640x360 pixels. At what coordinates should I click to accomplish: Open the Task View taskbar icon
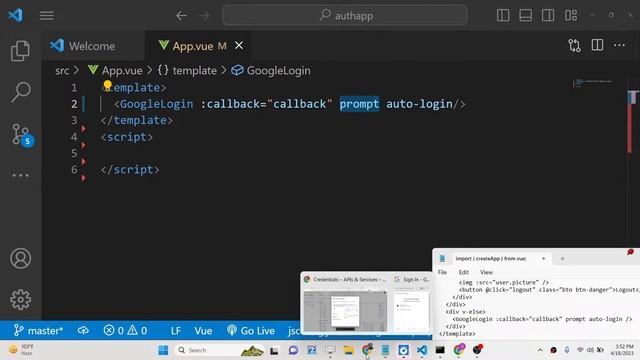click(274, 350)
